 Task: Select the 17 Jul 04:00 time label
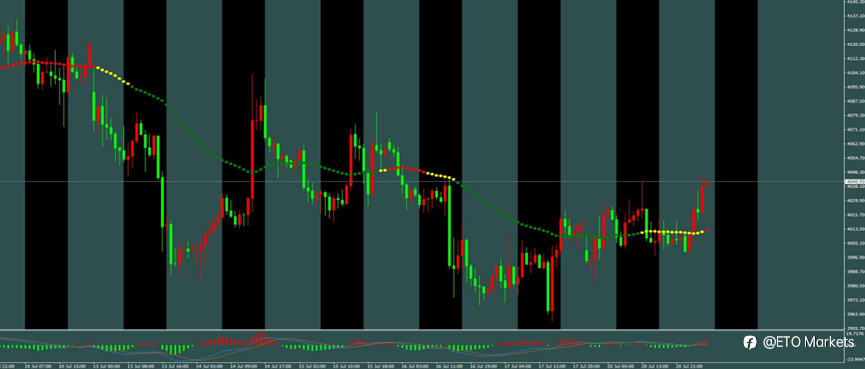point(519,366)
